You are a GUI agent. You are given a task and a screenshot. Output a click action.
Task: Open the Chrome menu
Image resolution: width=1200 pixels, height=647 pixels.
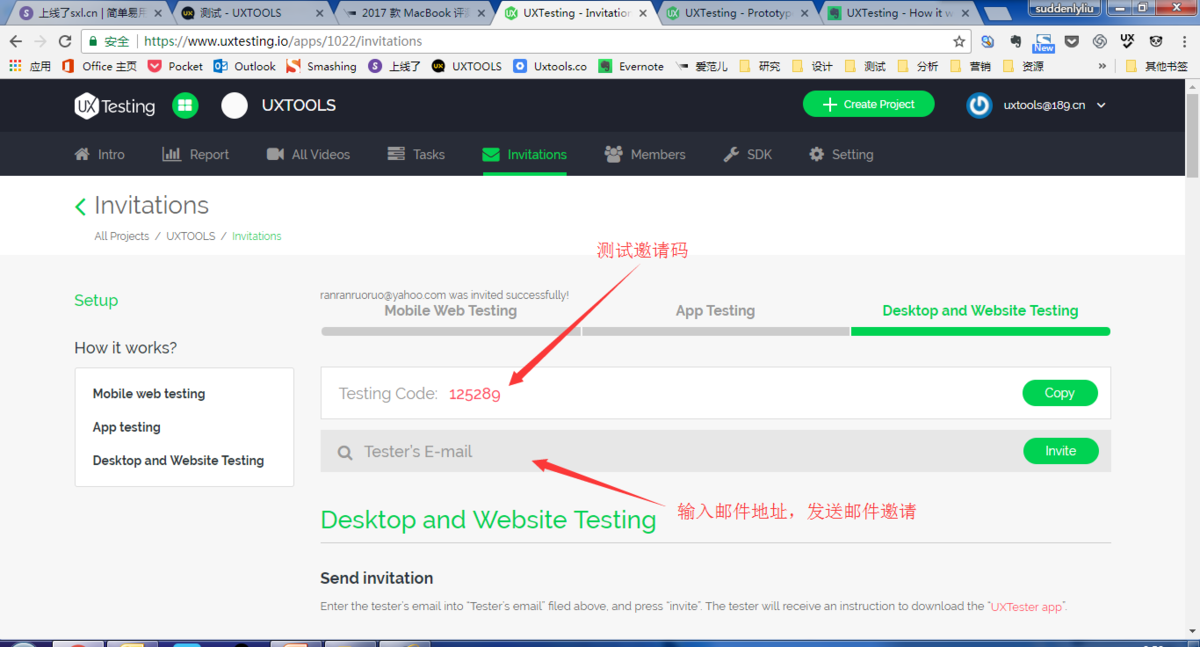1184,41
